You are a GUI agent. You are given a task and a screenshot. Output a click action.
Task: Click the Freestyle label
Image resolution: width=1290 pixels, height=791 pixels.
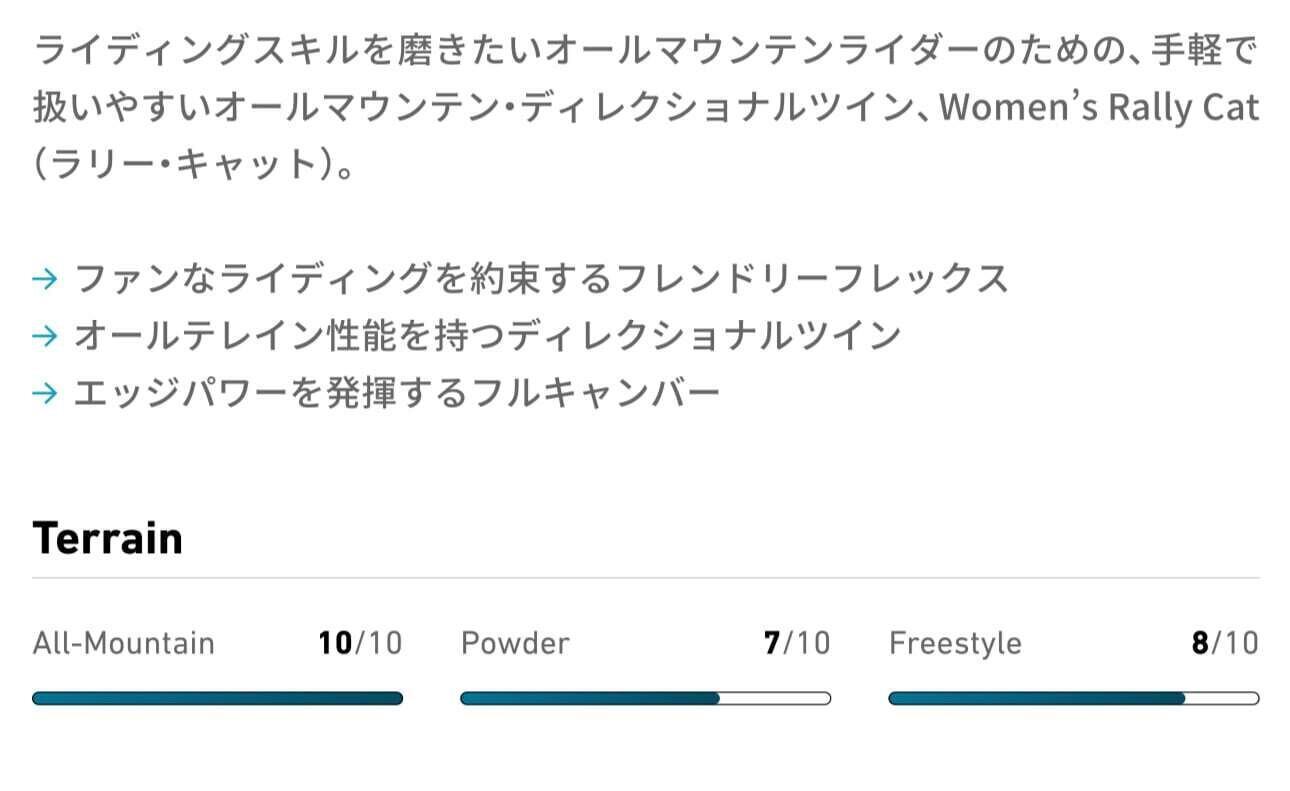955,643
